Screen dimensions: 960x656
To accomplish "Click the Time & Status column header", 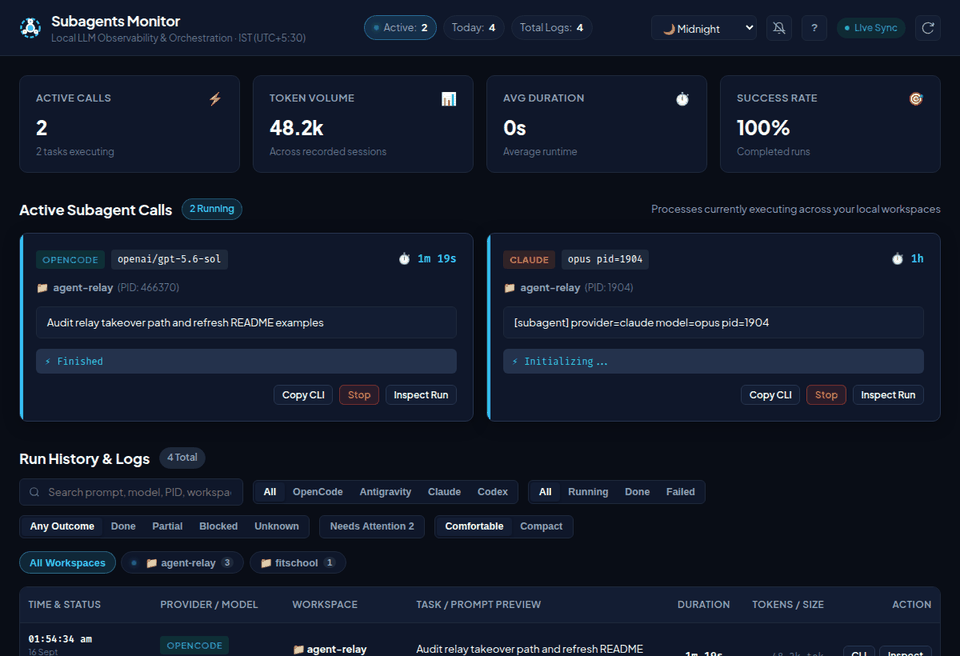I will (x=64, y=605).
